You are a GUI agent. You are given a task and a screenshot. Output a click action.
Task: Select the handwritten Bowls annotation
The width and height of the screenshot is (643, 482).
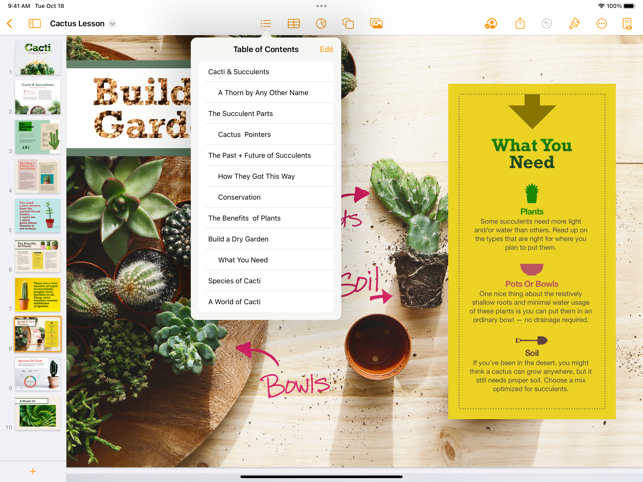pos(296,385)
